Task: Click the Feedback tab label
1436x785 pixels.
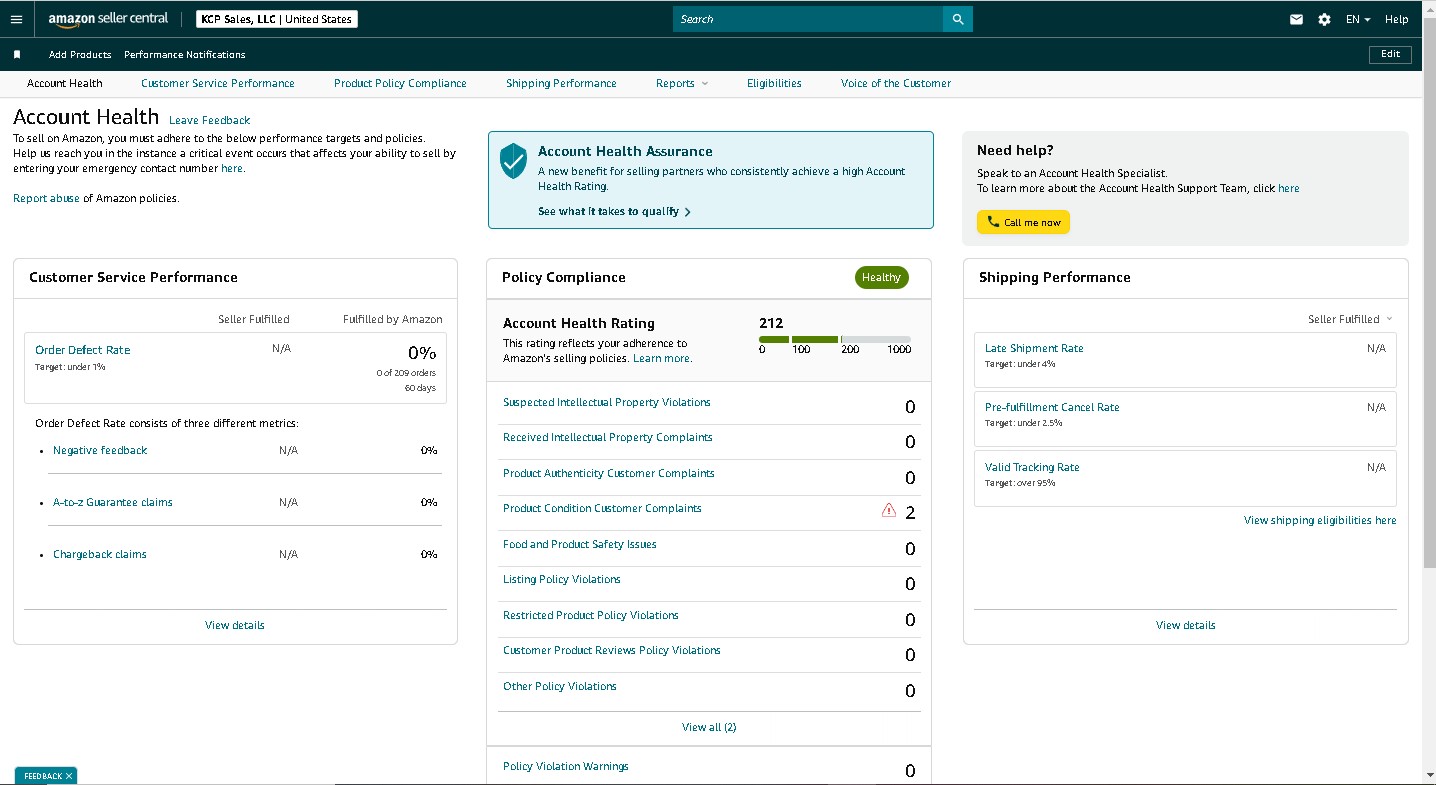Action: (43, 776)
